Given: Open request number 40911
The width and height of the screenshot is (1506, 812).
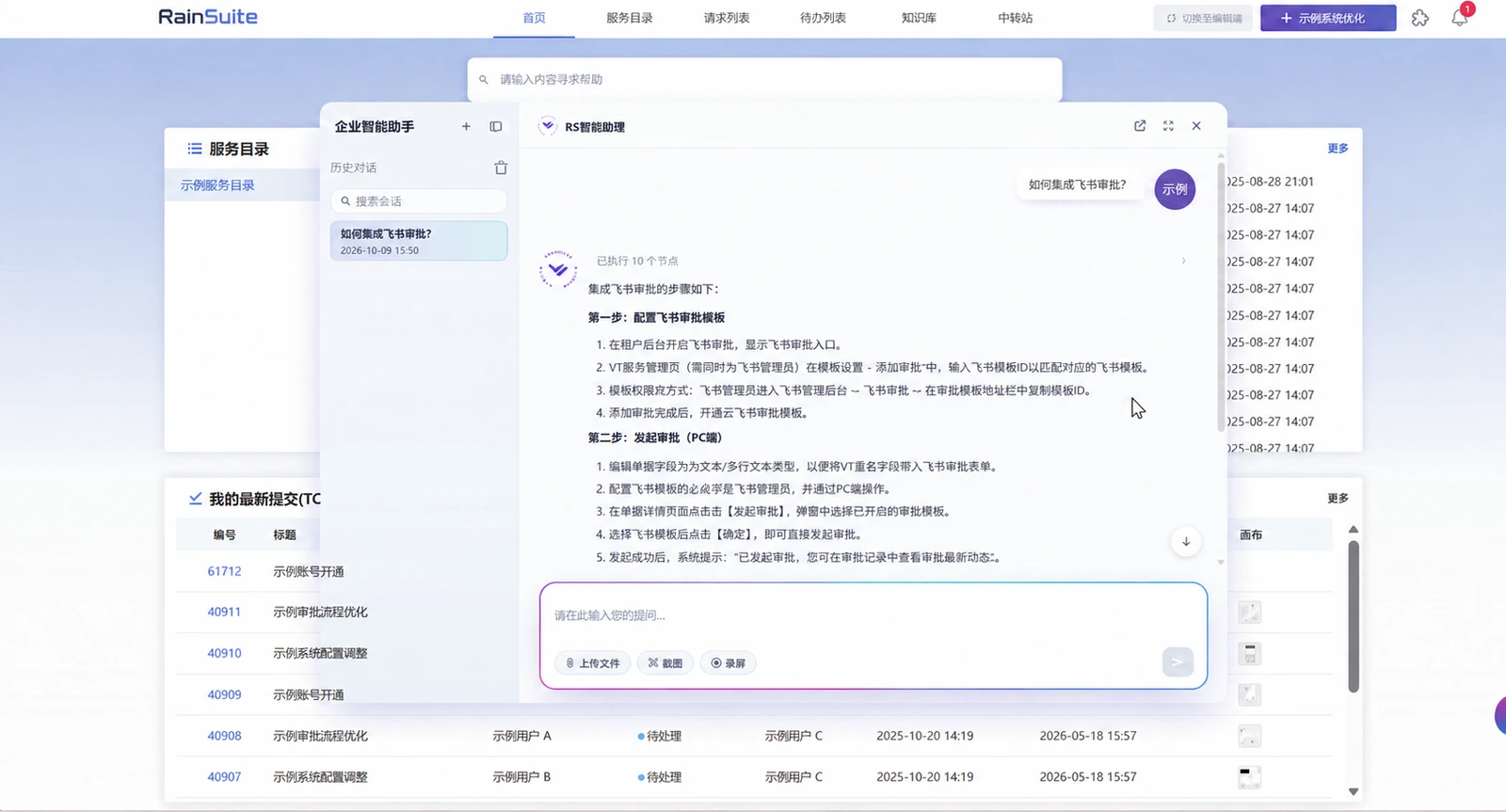Looking at the screenshot, I should (x=224, y=612).
